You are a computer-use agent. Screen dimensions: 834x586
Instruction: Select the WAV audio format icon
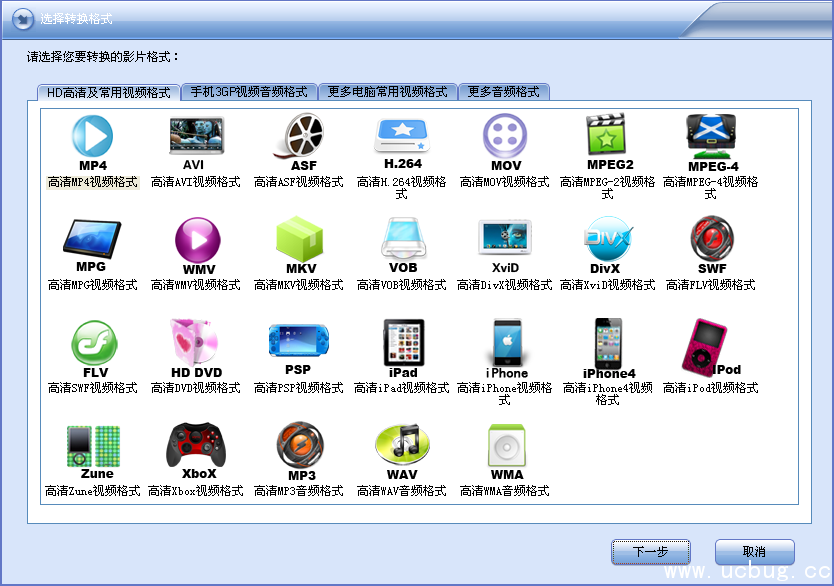[402, 444]
